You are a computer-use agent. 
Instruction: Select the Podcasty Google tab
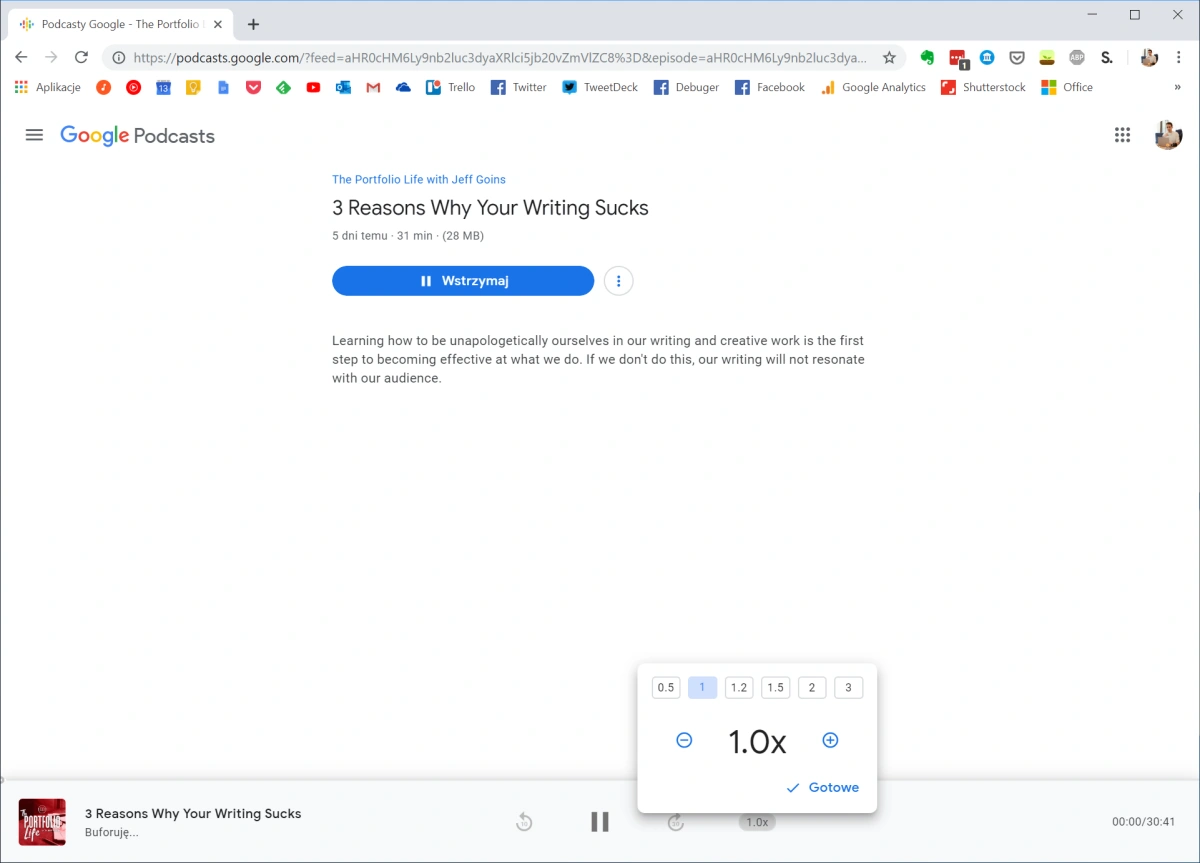click(120, 24)
